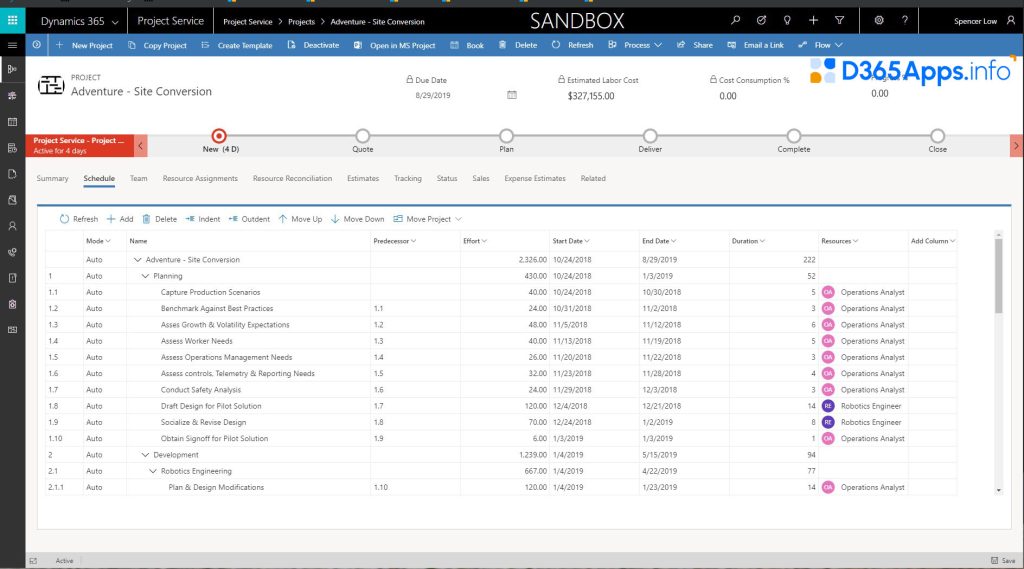The height and width of the screenshot is (569, 1024).
Task: Select the Plan process stage
Action: coord(506,136)
